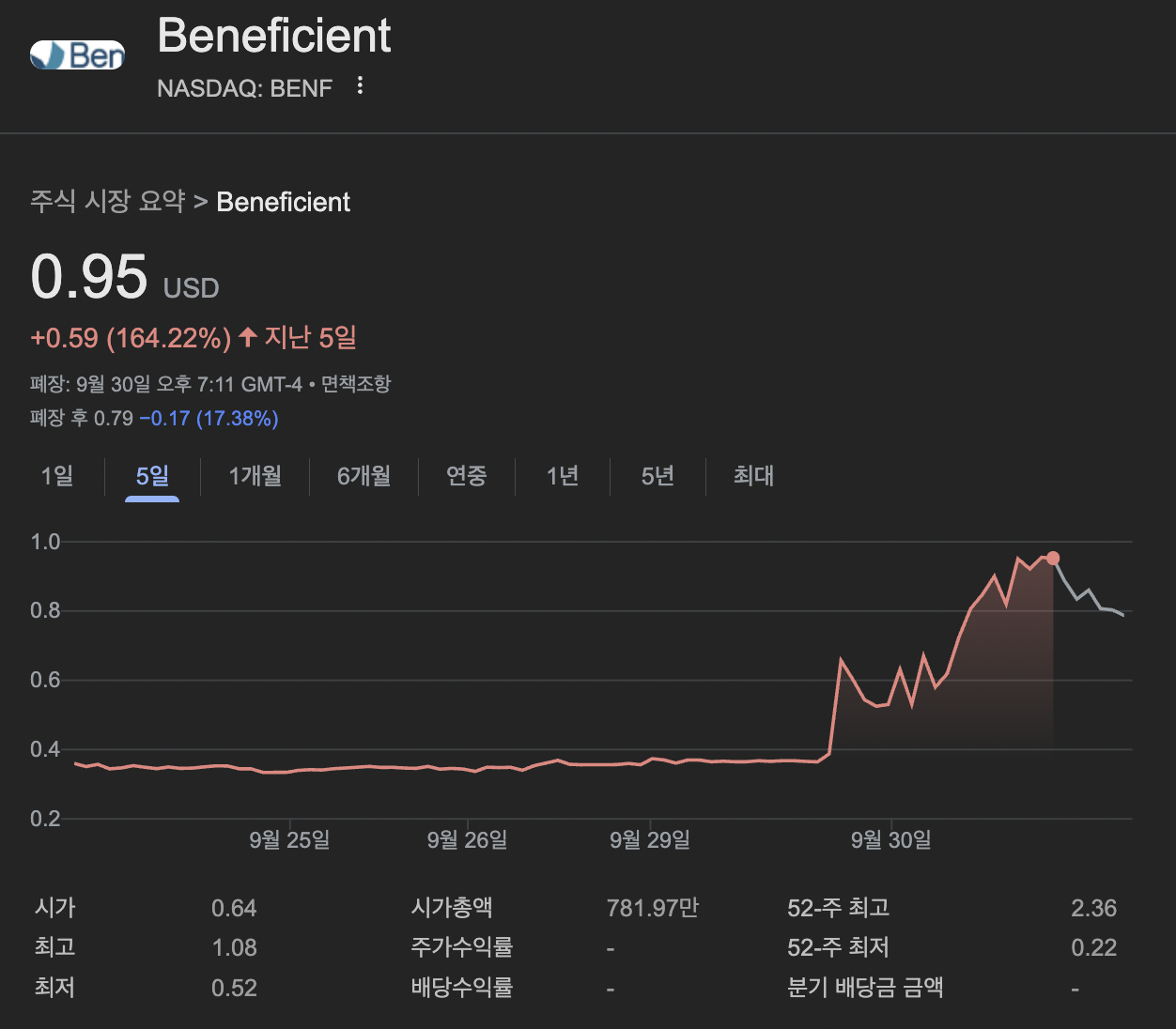
Task: Click the +0.59 (164.22%) change text
Action: click(131, 338)
